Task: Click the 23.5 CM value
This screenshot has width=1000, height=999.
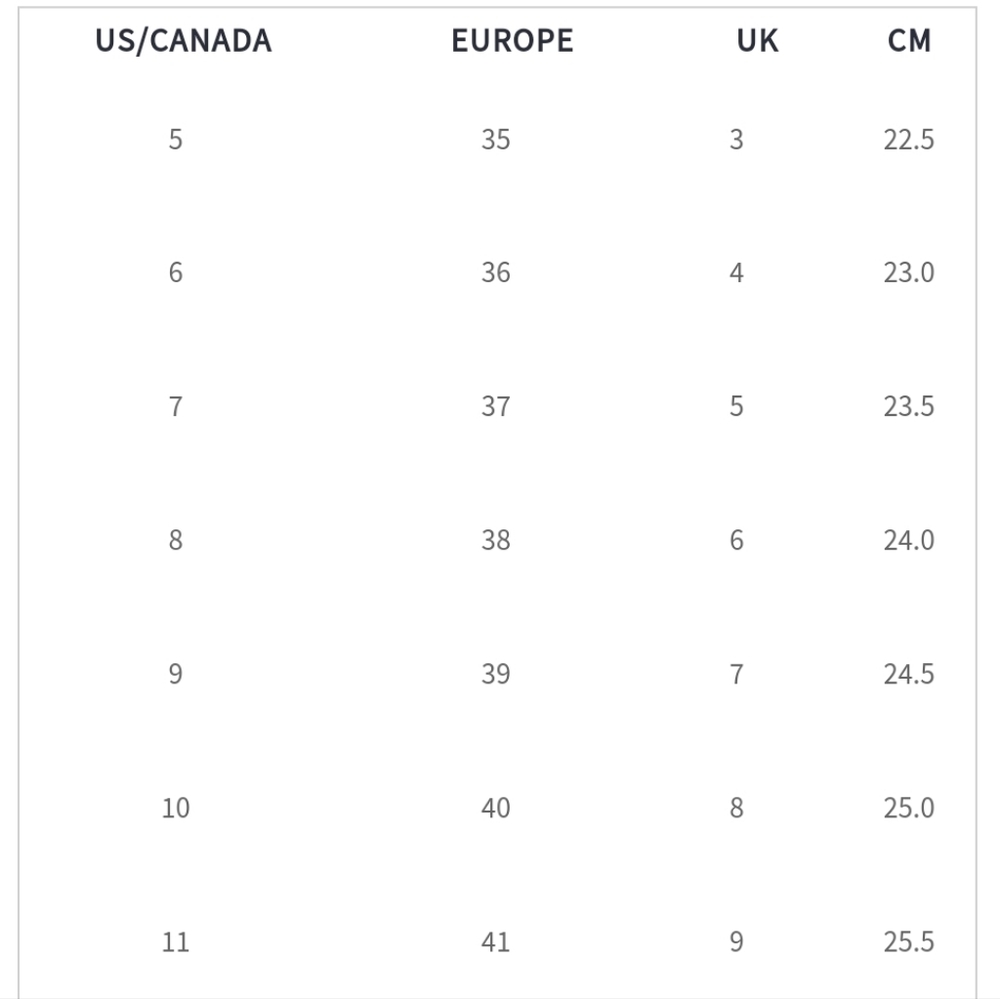Action: (x=908, y=406)
